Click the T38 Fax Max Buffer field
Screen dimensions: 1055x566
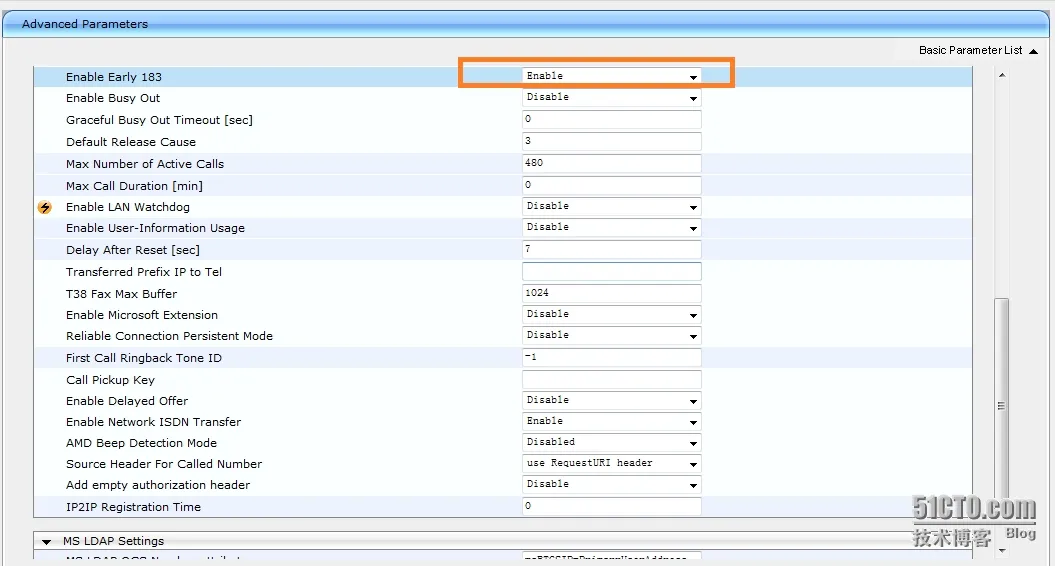612,293
